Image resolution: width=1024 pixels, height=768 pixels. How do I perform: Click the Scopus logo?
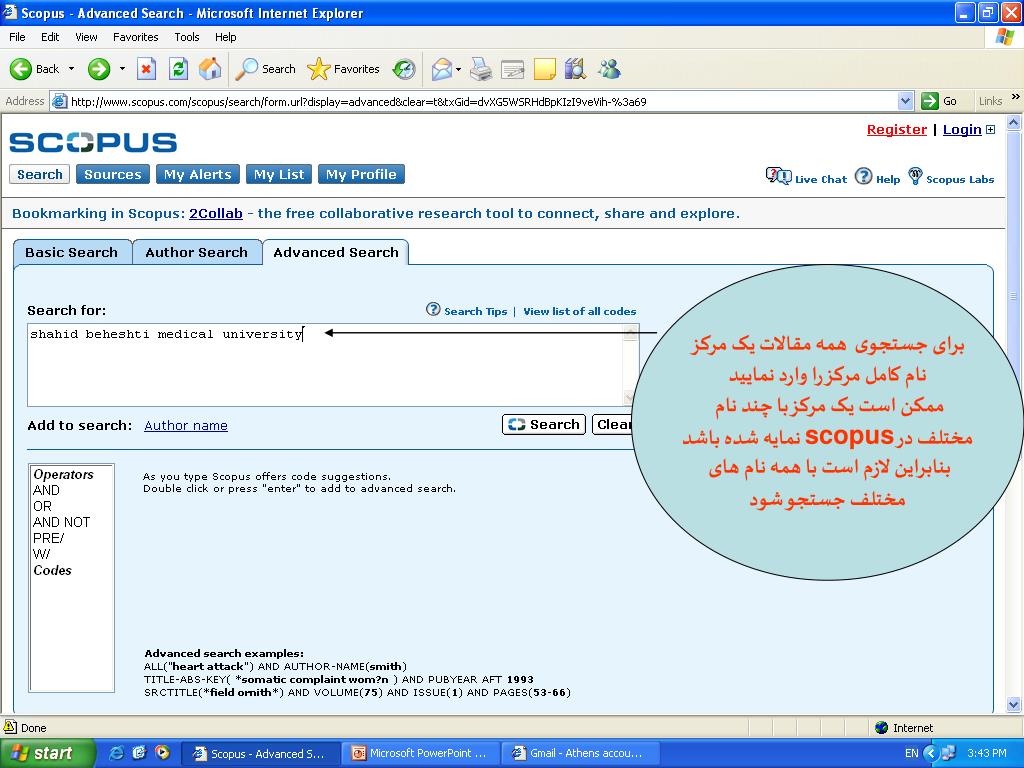pos(93,142)
